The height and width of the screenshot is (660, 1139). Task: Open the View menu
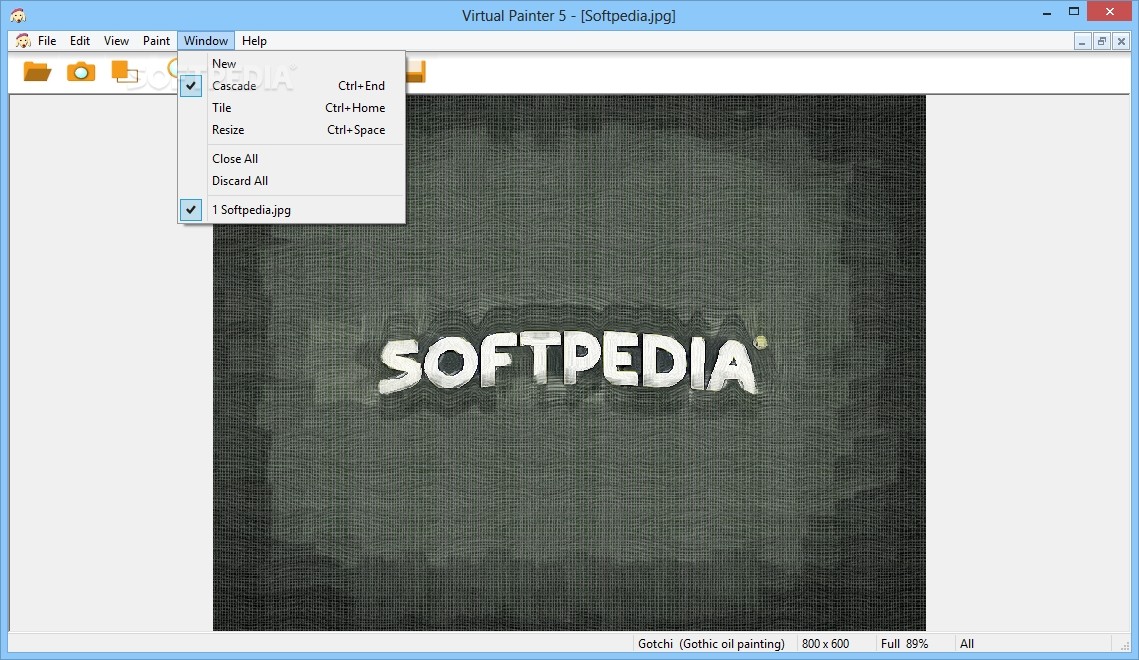[116, 41]
